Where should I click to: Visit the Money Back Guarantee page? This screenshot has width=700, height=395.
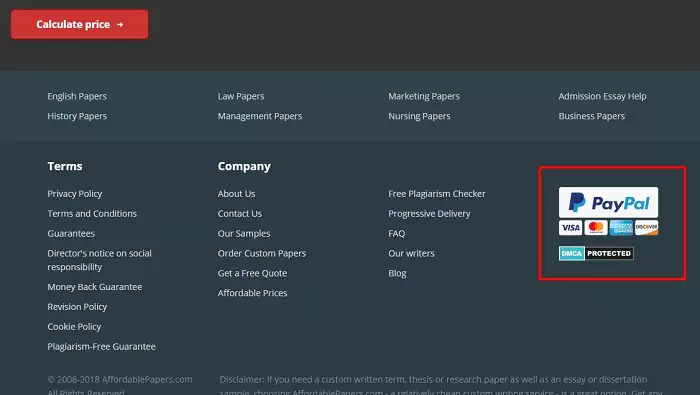(x=95, y=287)
